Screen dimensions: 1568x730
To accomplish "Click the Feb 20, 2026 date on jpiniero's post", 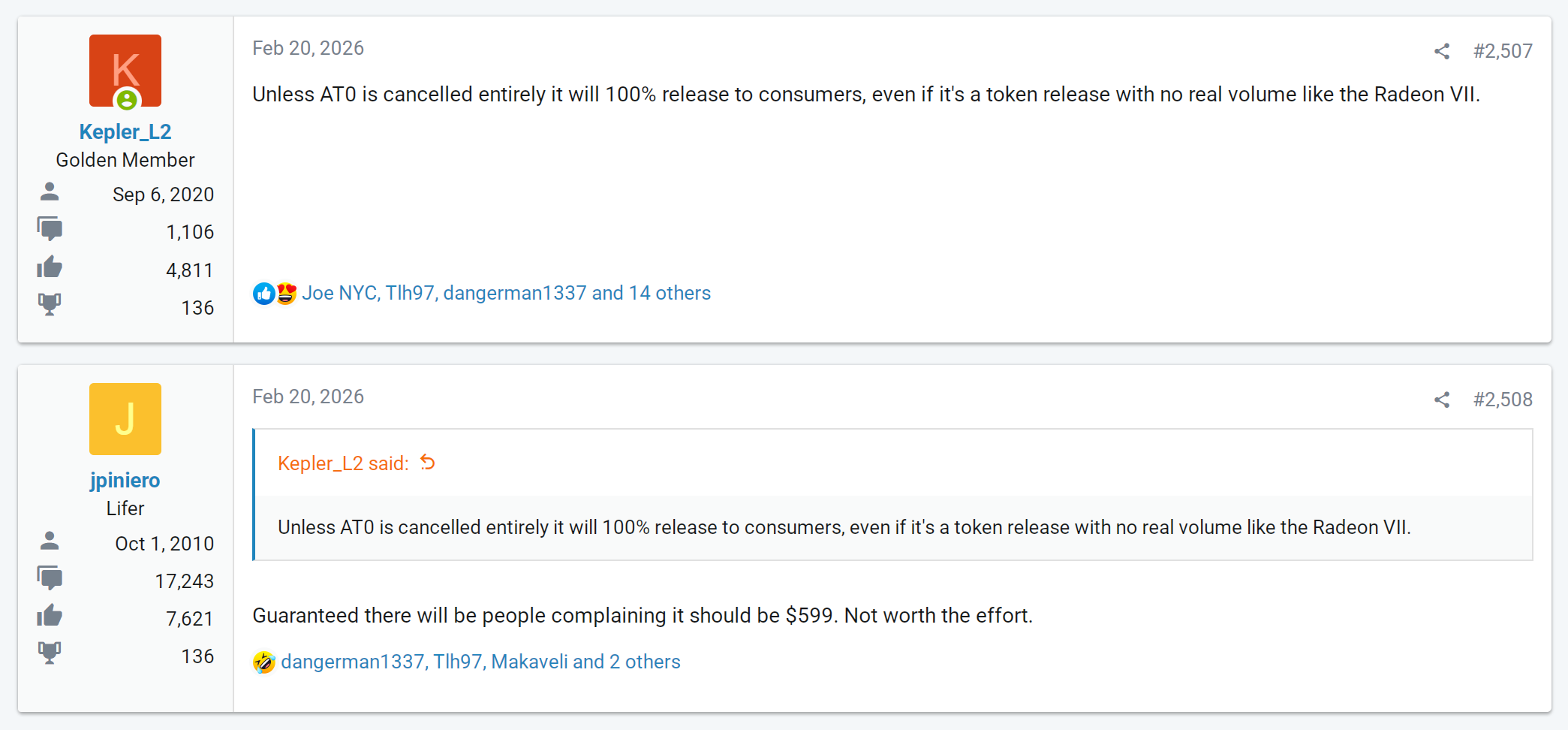I will (308, 397).
